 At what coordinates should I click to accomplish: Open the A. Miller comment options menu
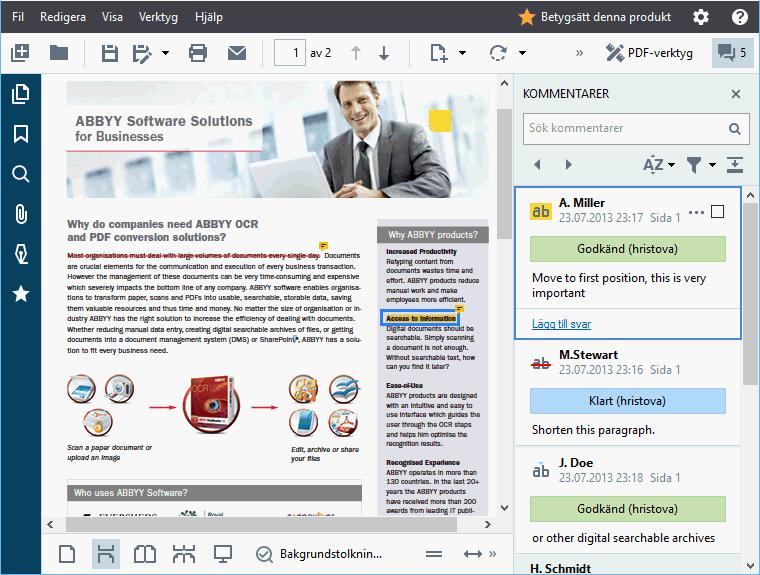point(696,212)
